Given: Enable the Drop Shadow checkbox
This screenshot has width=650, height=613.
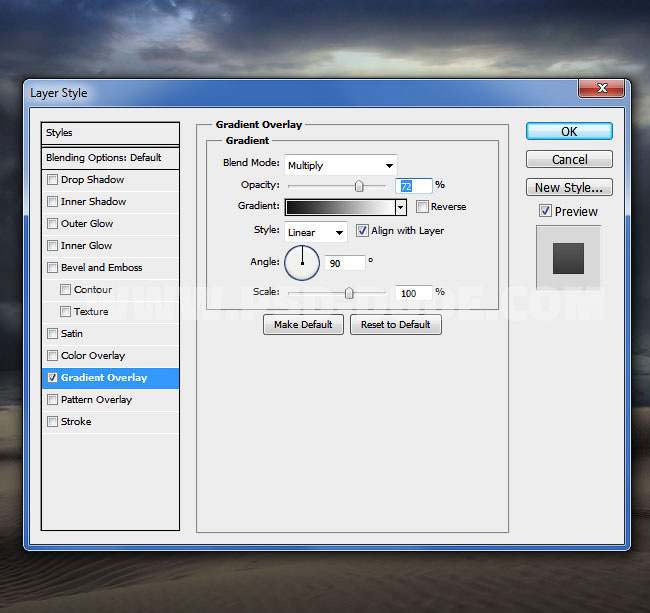Looking at the screenshot, I should pos(53,180).
